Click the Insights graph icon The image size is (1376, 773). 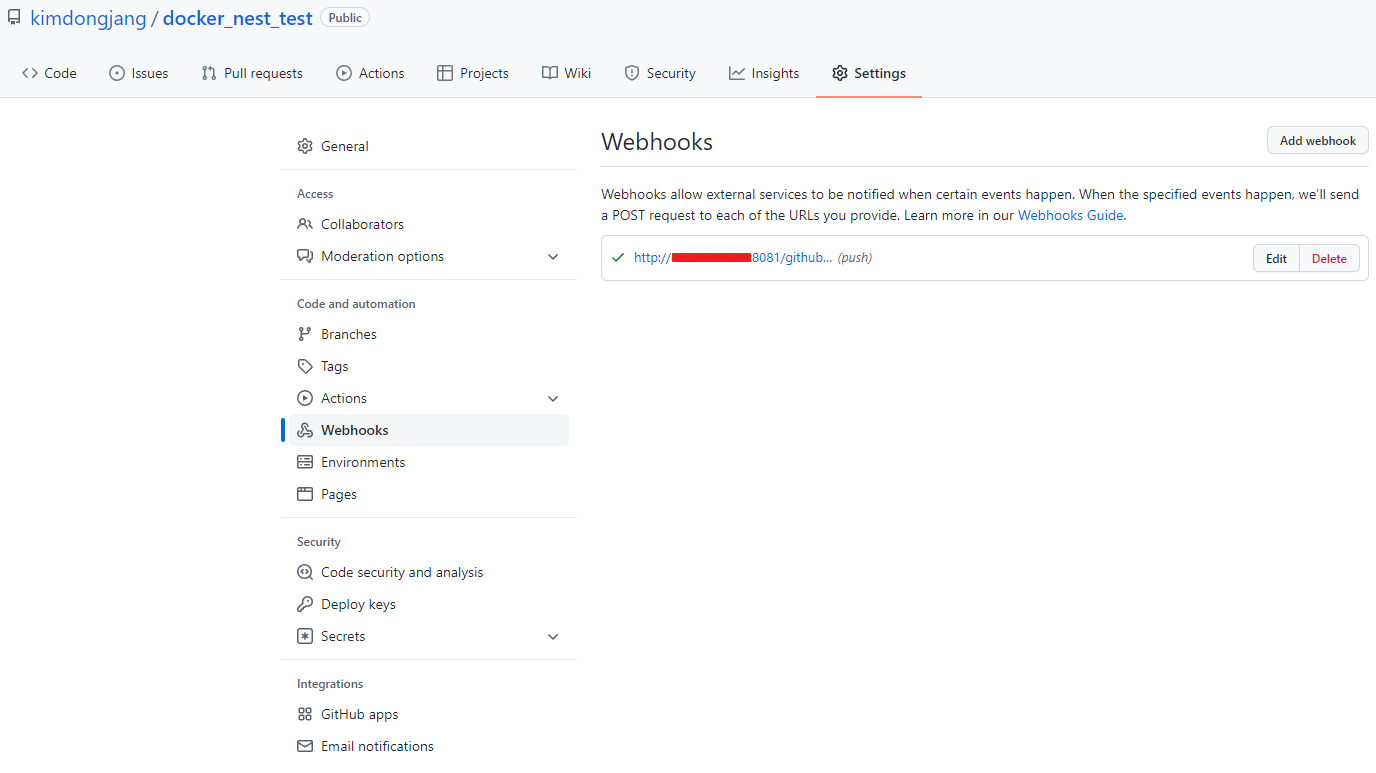737,73
